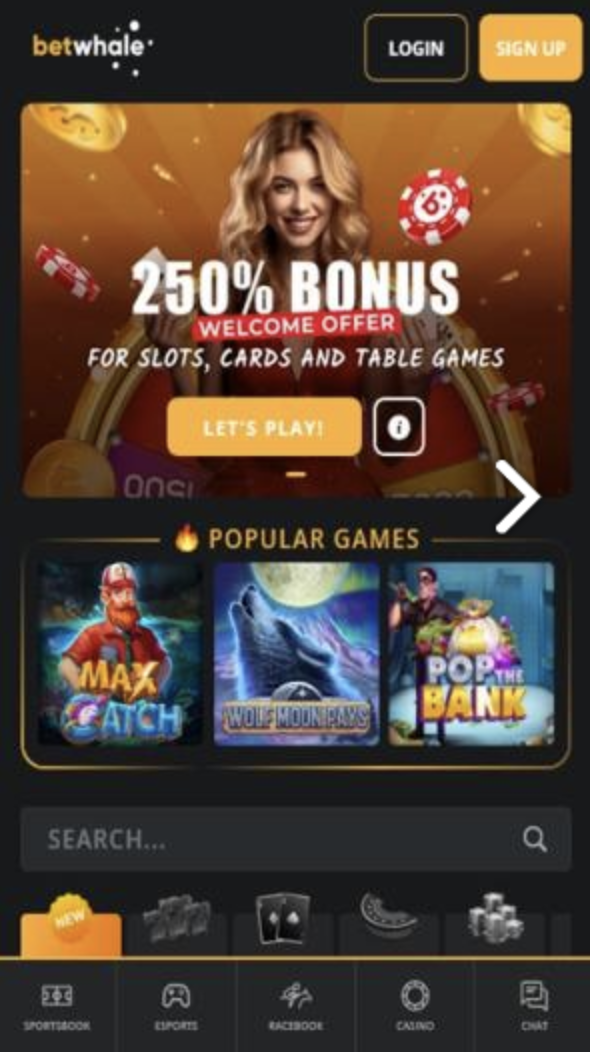
Task: Show bonus info icon button
Action: click(x=399, y=427)
